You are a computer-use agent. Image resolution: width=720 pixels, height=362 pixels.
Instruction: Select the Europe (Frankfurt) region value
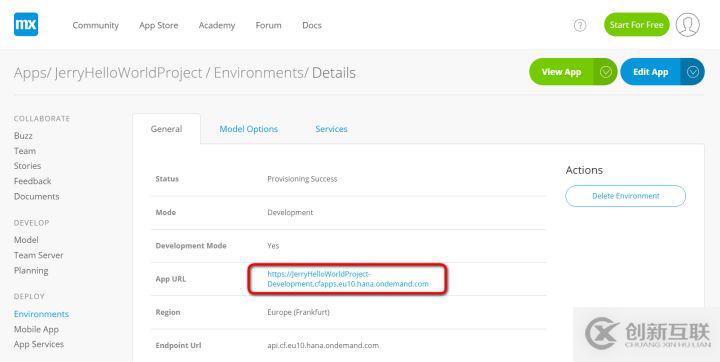298,312
